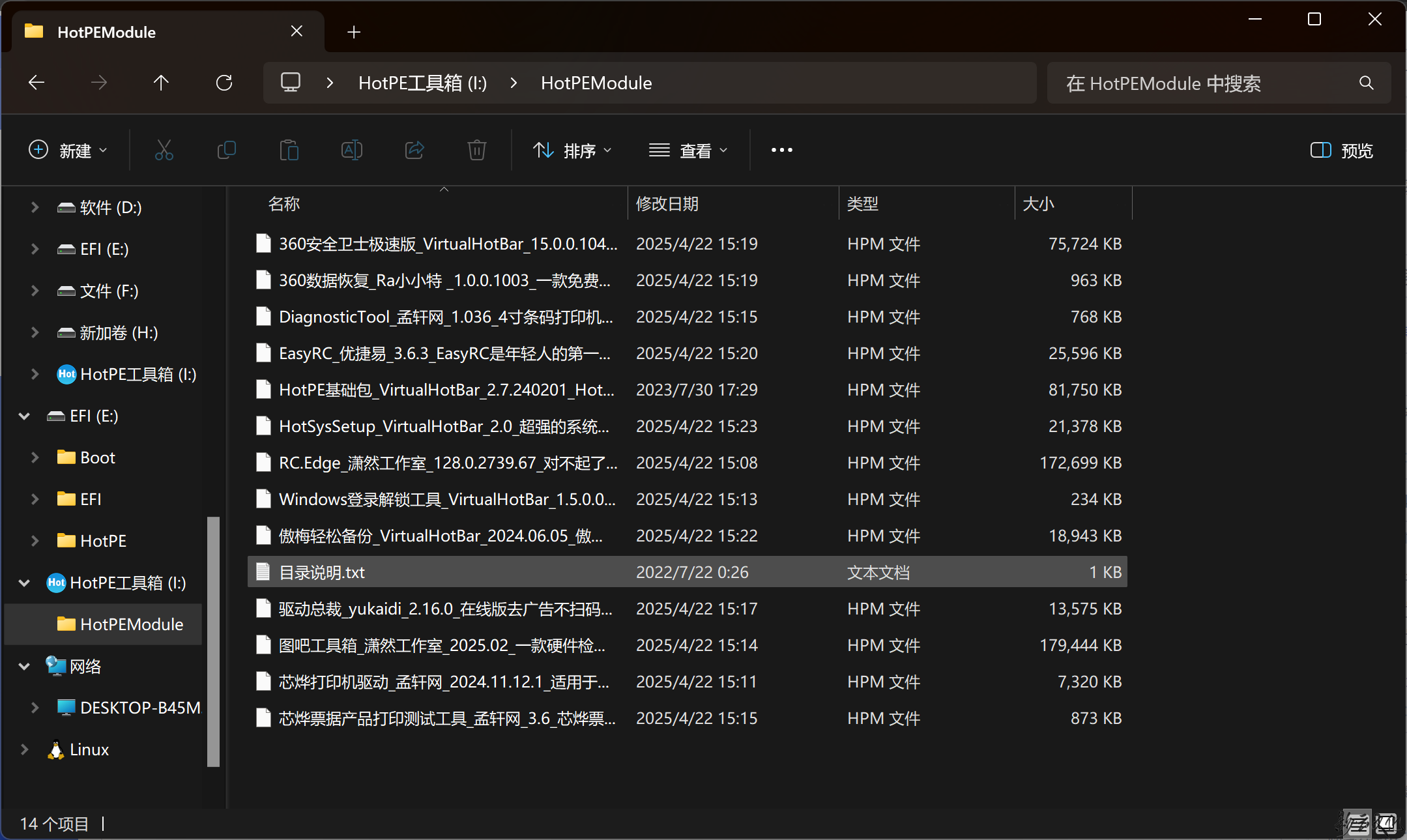Open the 查看 view dropdown
The width and height of the screenshot is (1407, 840).
(688, 151)
